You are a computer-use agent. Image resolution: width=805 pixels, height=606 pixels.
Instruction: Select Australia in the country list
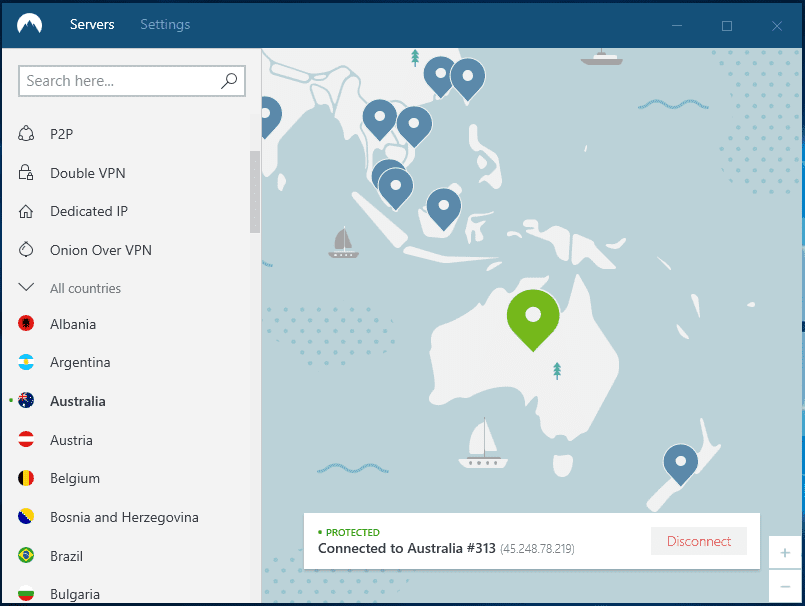click(x=78, y=401)
